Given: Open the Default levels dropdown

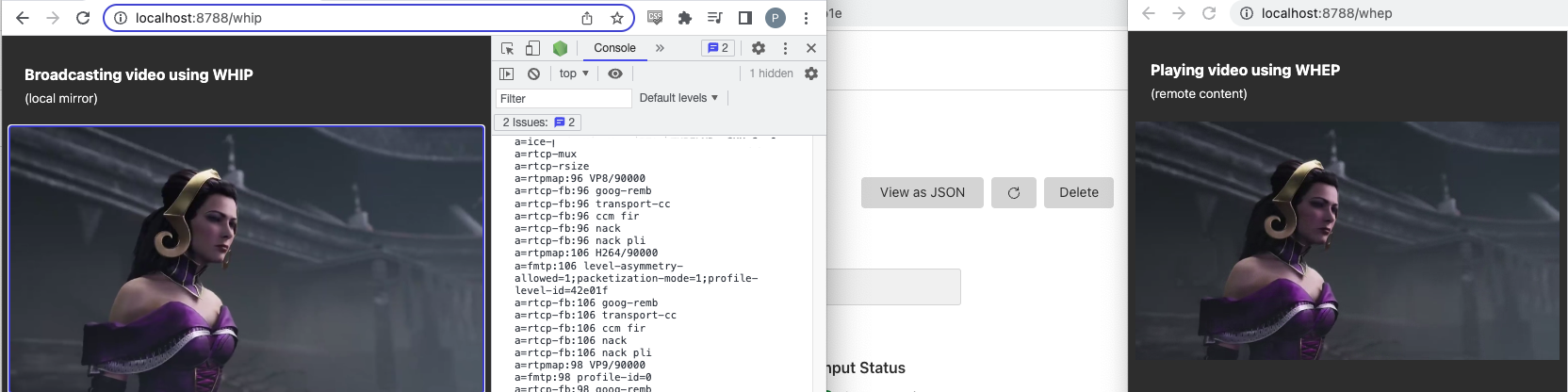Looking at the screenshot, I should pos(678,98).
